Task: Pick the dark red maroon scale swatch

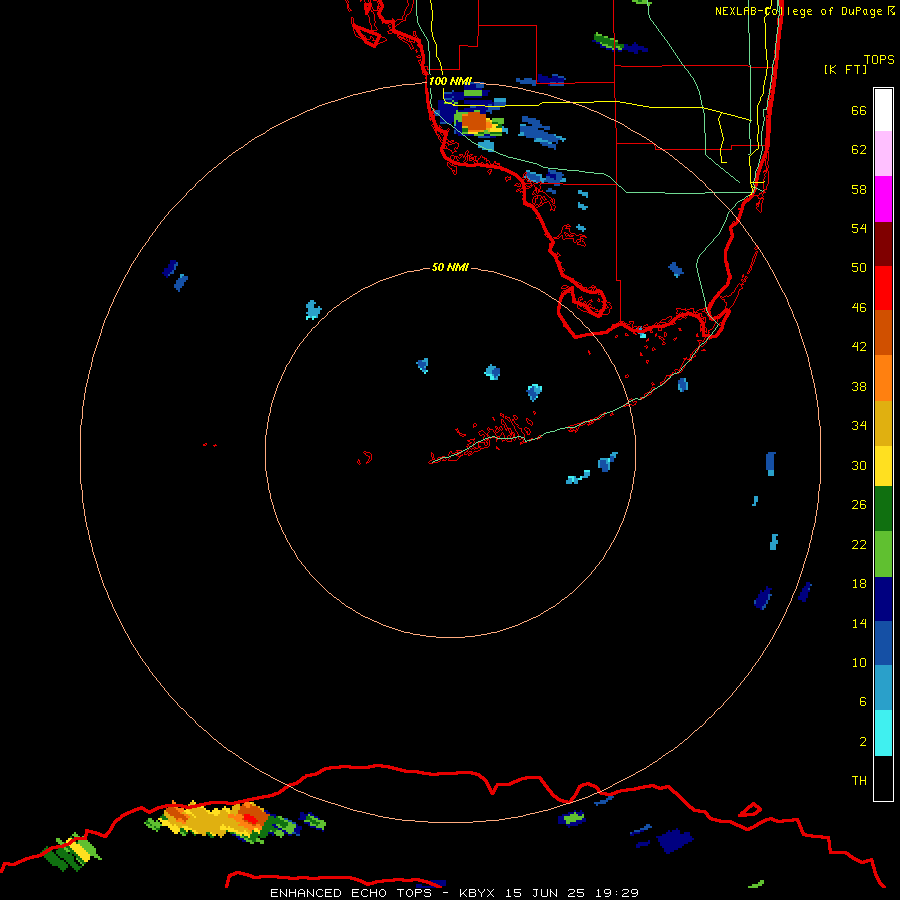Action: (x=883, y=244)
